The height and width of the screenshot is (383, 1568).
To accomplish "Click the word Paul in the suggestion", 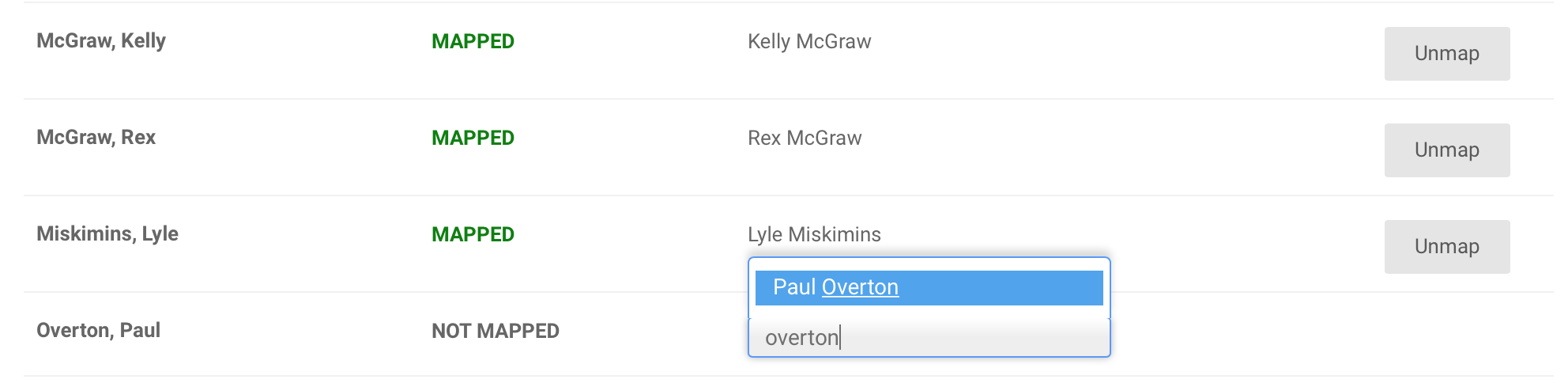I will pos(794,287).
